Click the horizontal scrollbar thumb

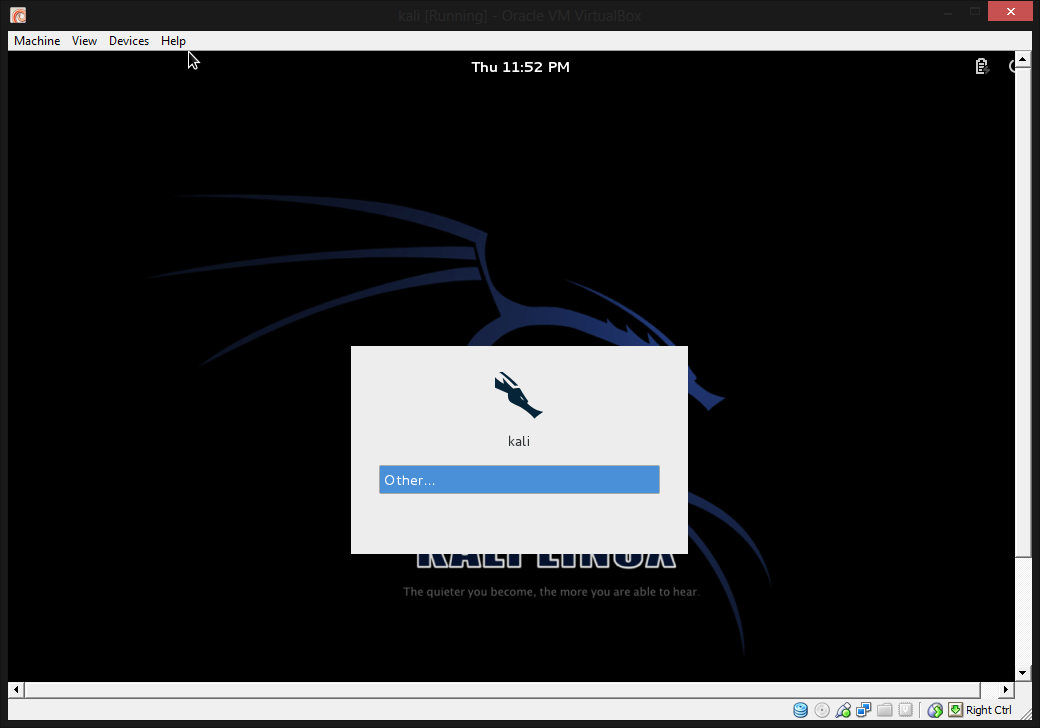point(502,690)
